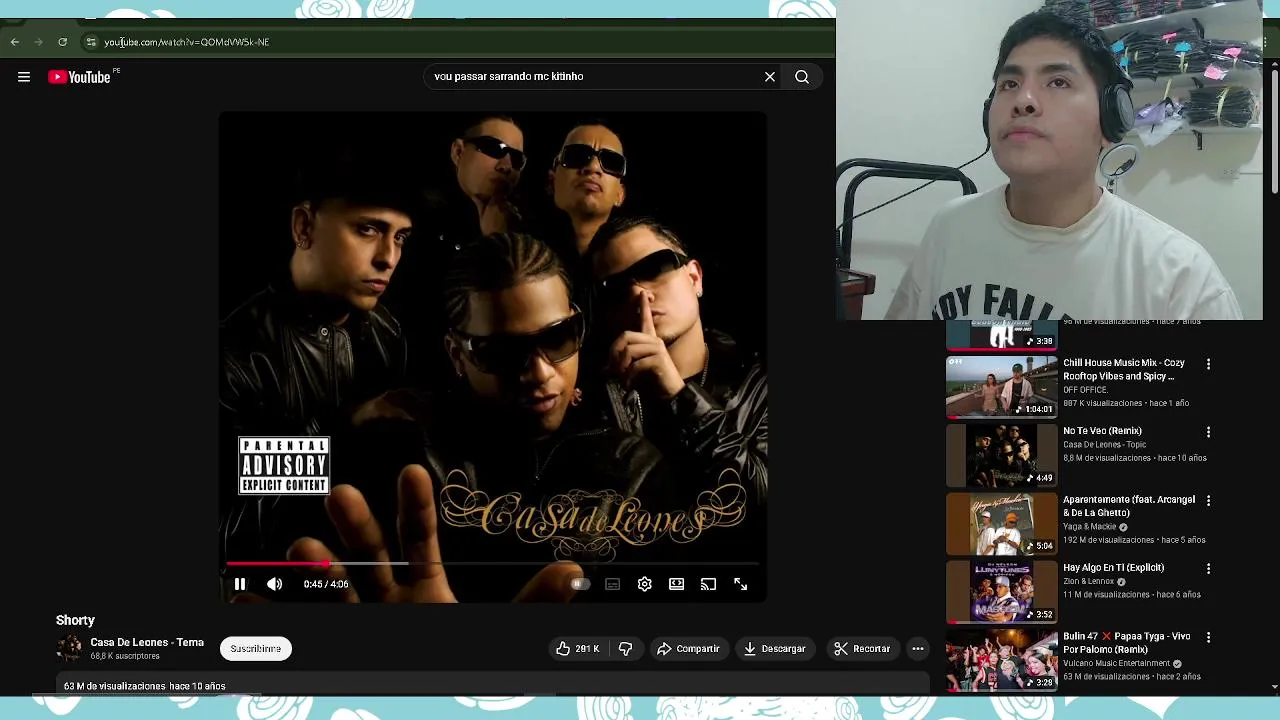This screenshot has height=720, width=1280.
Task: Open the 'No Te Veo (Remix)' title link
Action: coord(1102,431)
